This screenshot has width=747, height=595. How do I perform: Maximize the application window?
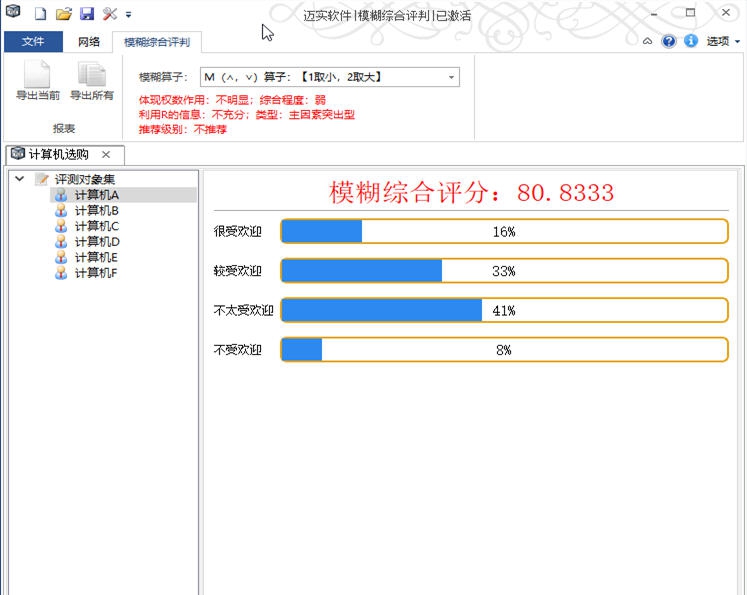pyautogui.click(x=690, y=13)
